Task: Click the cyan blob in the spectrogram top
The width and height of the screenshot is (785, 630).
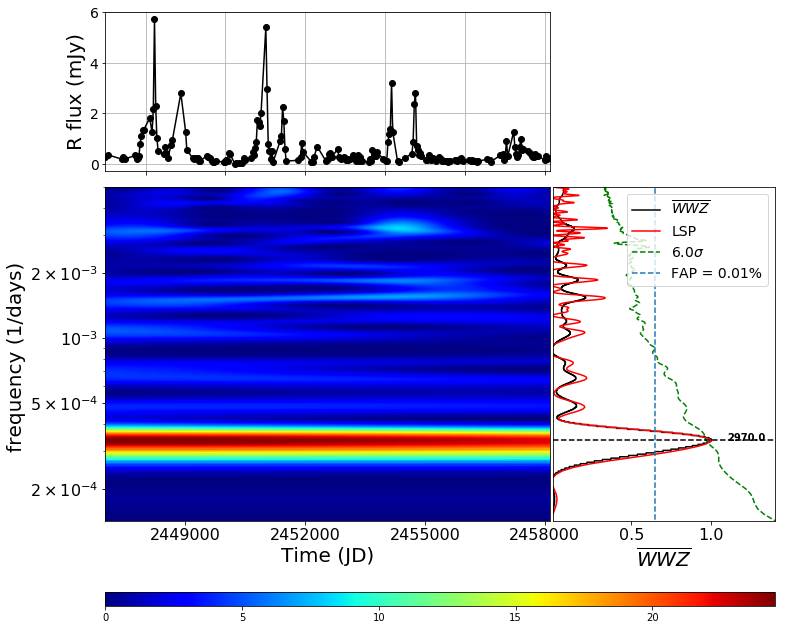Action: tap(404, 226)
